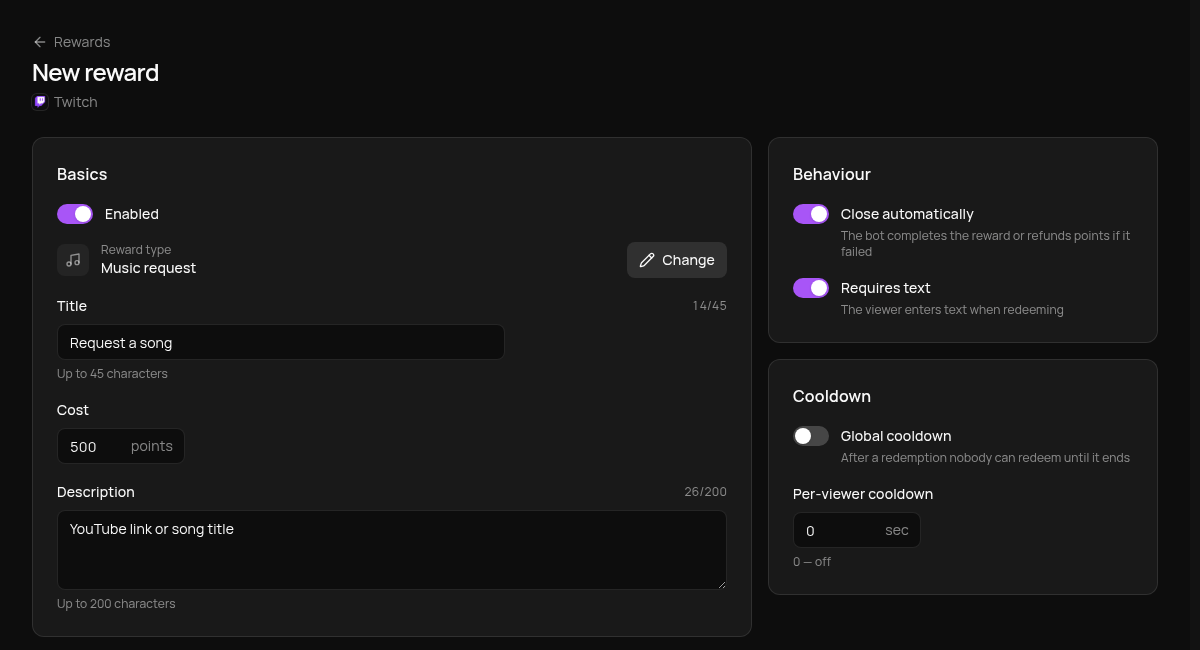The height and width of the screenshot is (650, 1200).
Task: Click into the Cost points field
Action: pyautogui.click(x=121, y=446)
